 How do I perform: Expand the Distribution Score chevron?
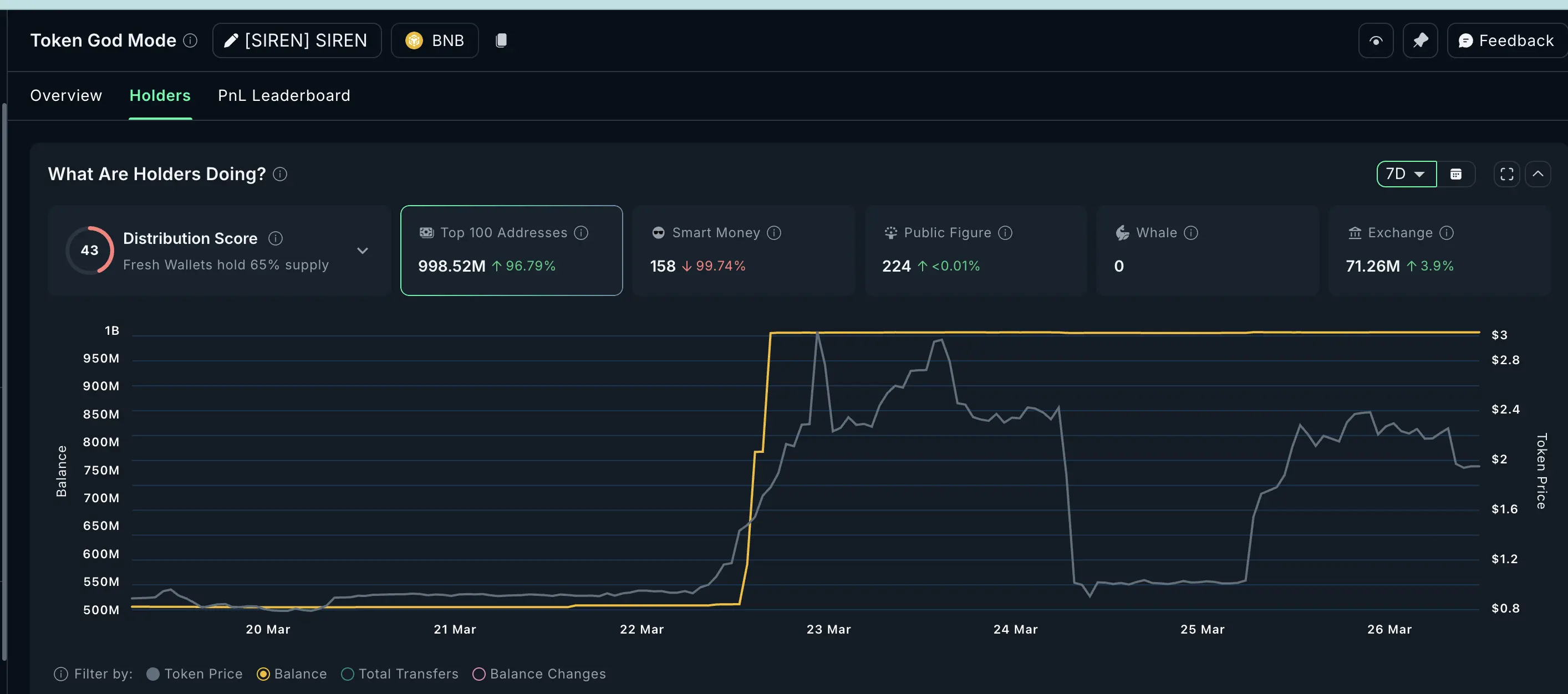click(x=362, y=251)
